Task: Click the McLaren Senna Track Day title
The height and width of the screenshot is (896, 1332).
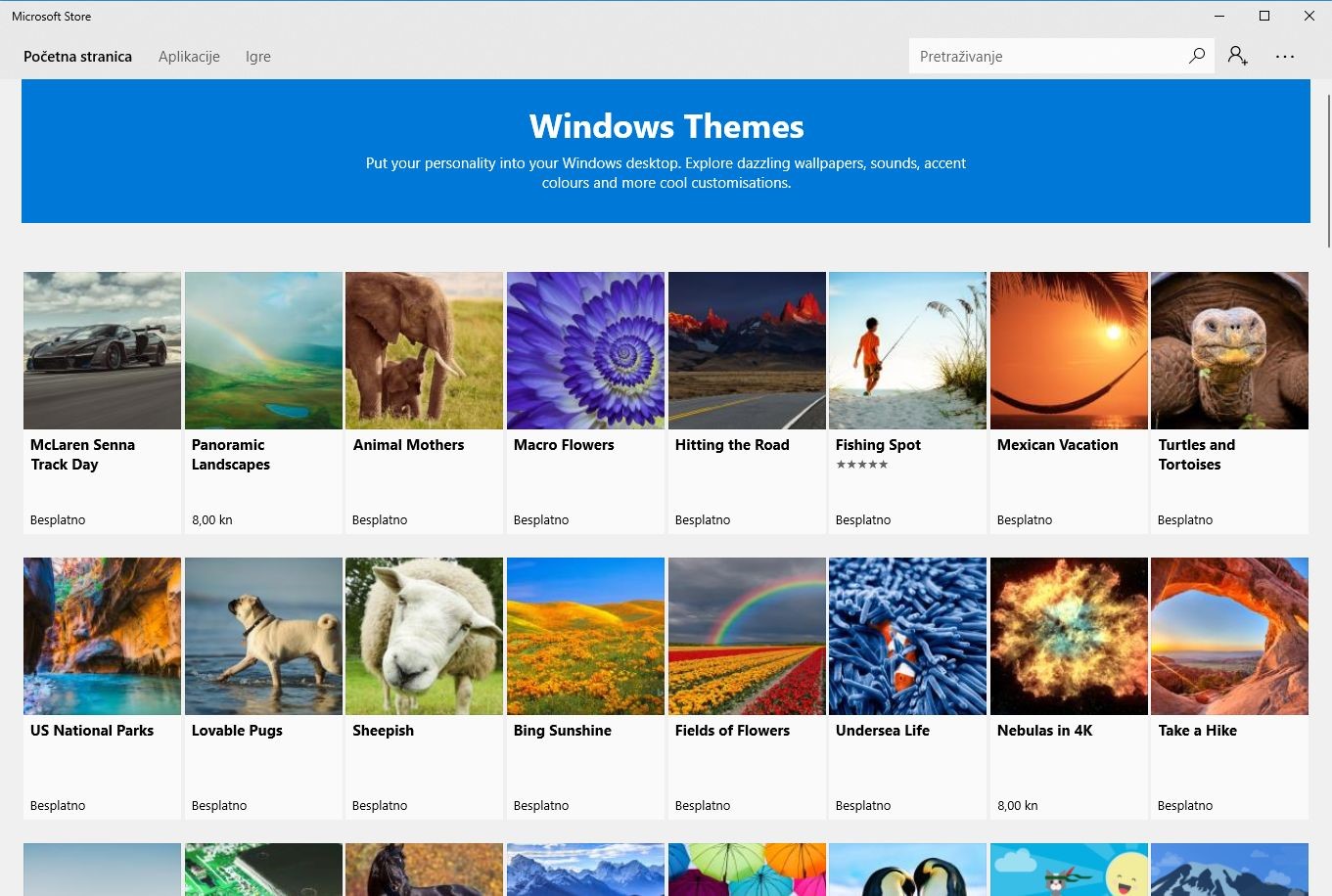Action: point(82,454)
